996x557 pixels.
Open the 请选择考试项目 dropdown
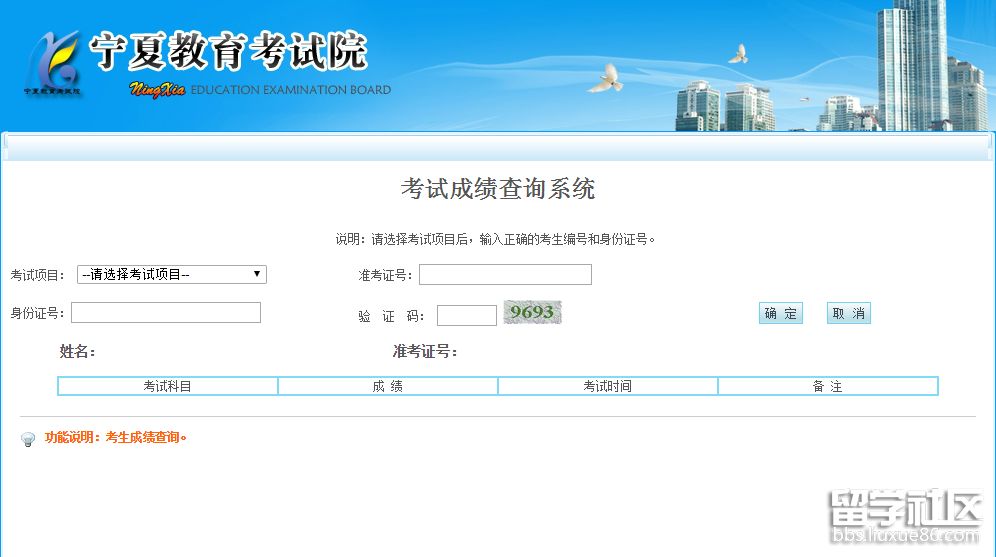click(172, 274)
